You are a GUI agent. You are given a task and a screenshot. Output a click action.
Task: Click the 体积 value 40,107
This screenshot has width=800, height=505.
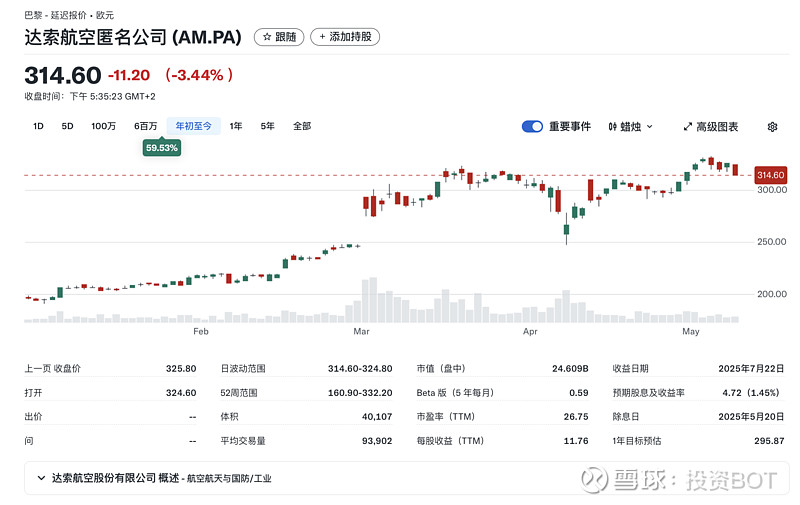pyautogui.click(x=377, y=417)
